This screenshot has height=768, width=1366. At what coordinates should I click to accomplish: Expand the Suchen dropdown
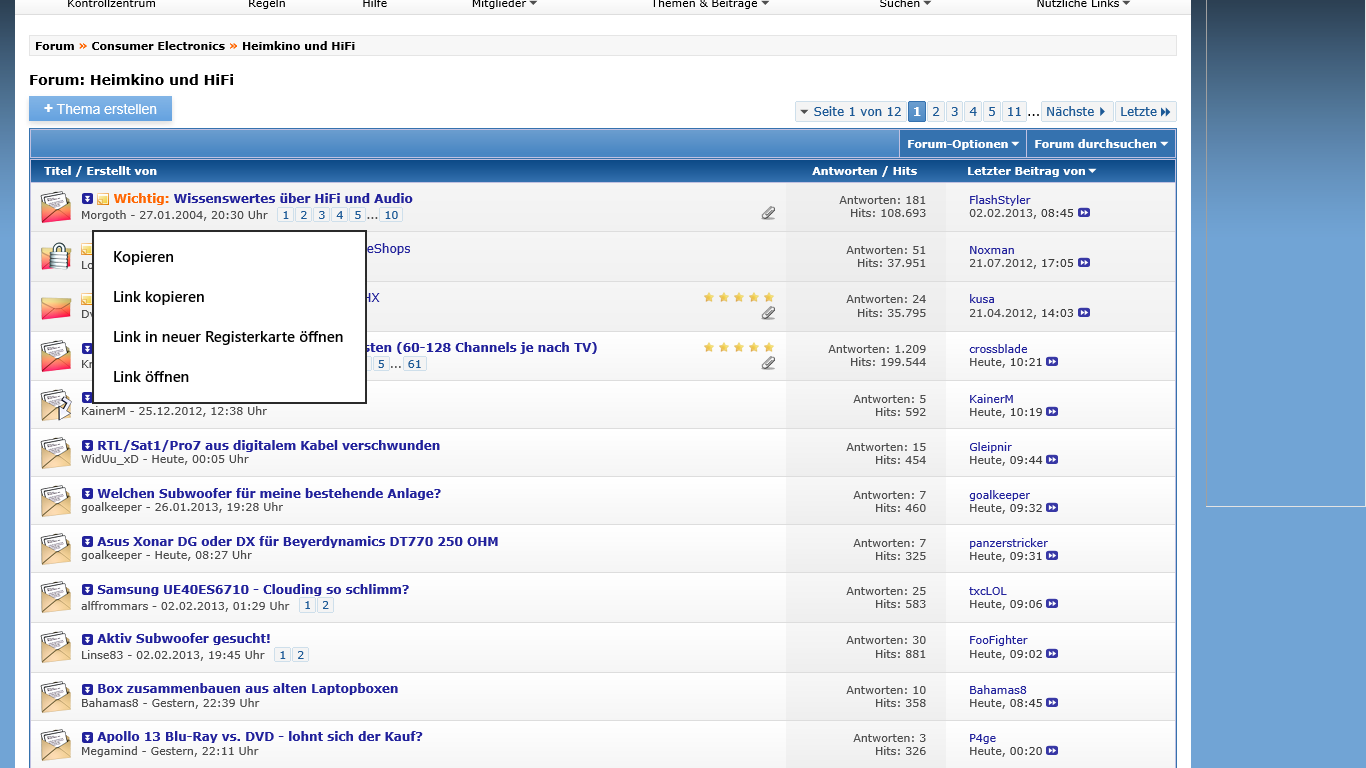coord(905,4)
